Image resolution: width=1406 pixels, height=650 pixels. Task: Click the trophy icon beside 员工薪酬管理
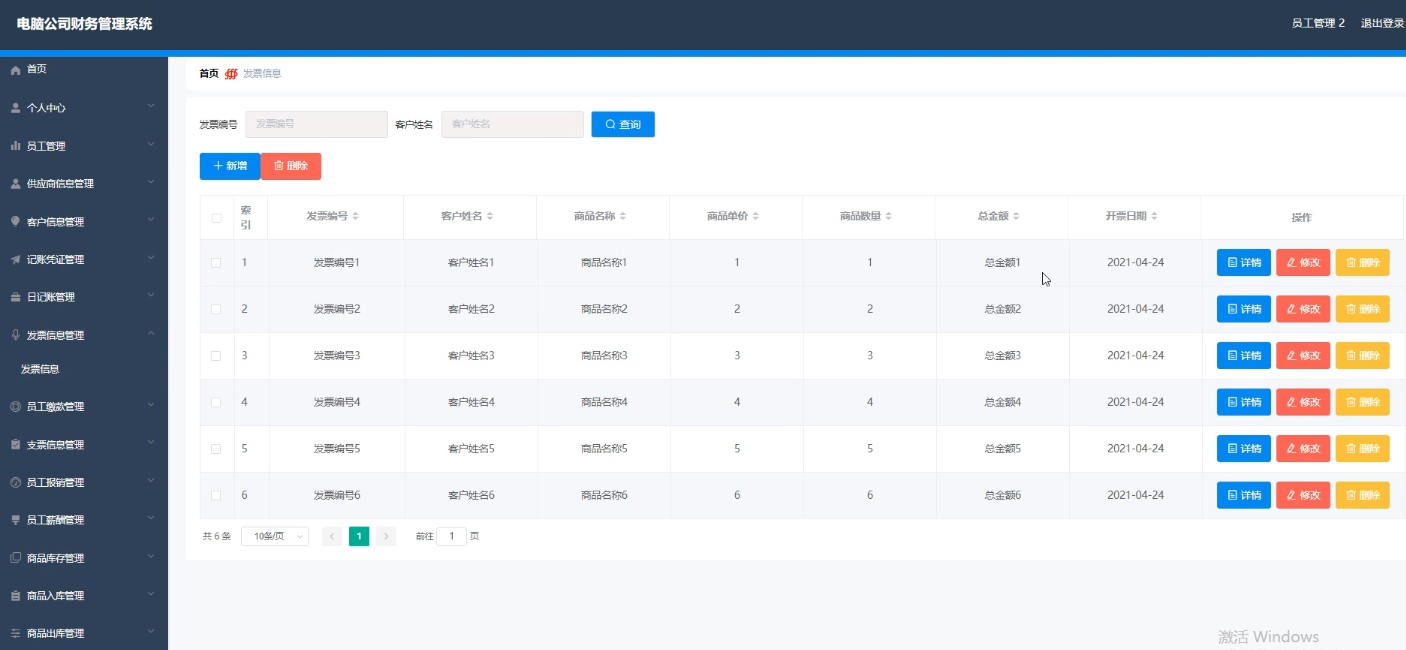(x=15, y=520)
